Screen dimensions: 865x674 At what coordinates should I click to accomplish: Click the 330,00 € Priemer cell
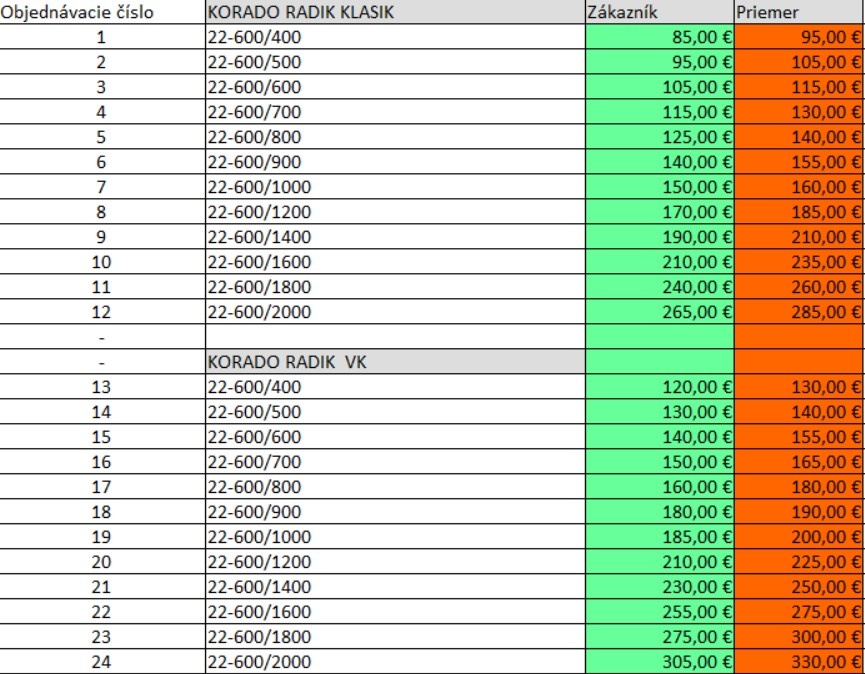[x=799, y=661]
